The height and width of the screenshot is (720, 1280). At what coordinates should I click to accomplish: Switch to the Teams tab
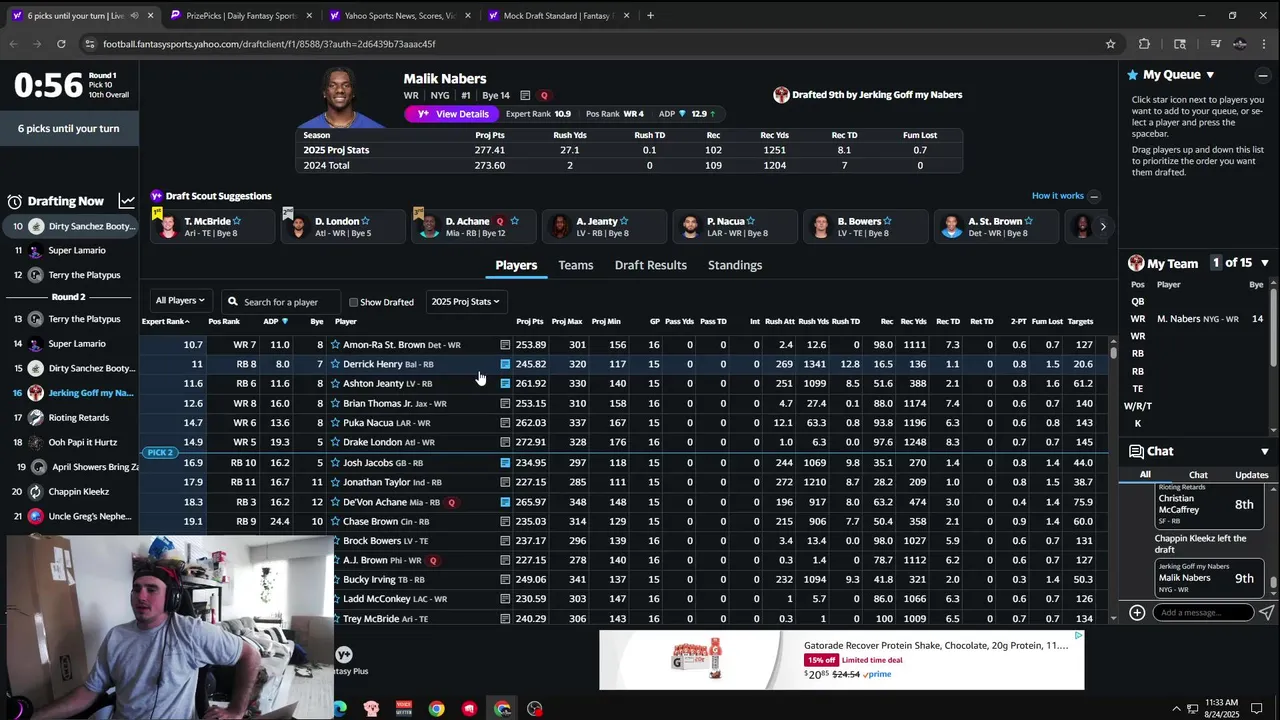coord(576,265)
